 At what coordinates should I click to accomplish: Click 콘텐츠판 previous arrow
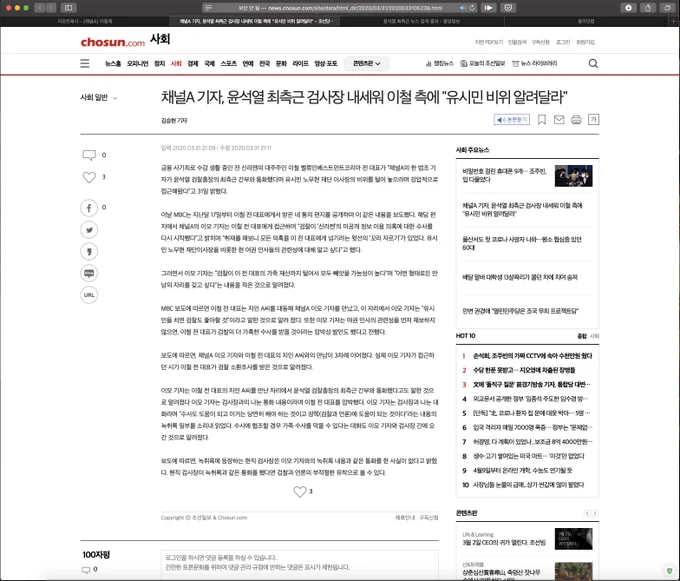point(587,513)
